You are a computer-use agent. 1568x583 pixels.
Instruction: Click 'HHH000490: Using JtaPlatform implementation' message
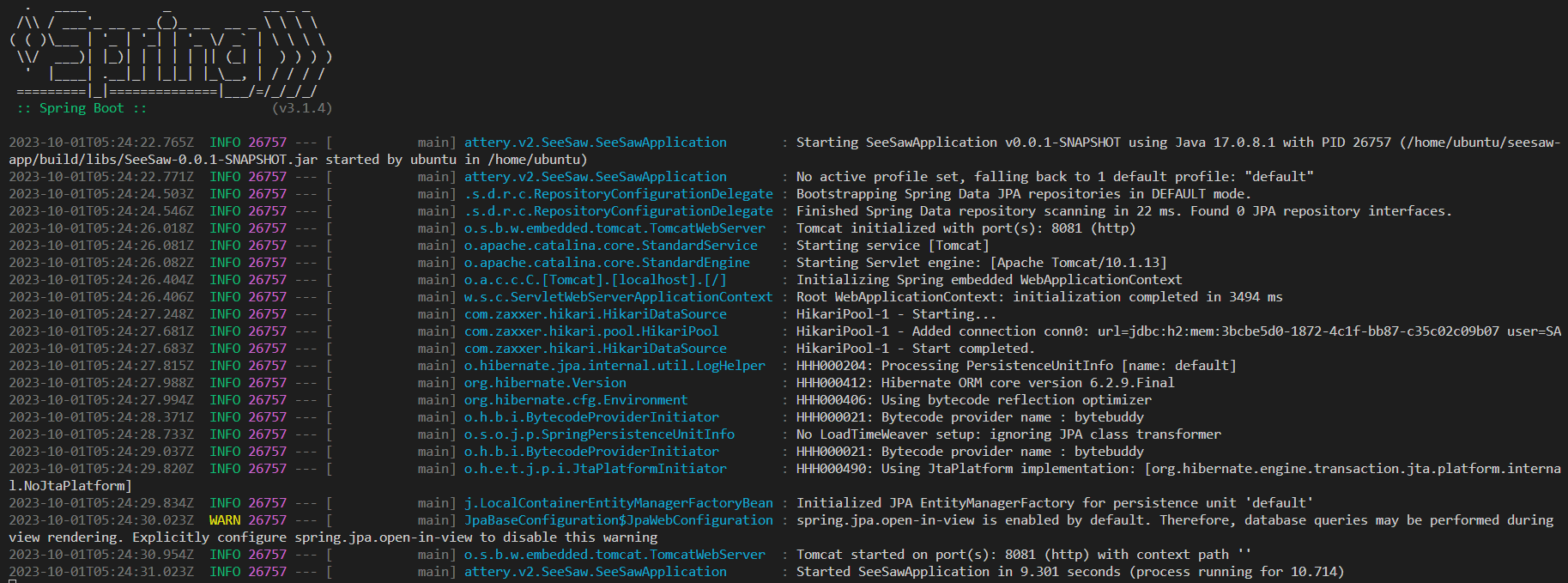pos(1178,469)
